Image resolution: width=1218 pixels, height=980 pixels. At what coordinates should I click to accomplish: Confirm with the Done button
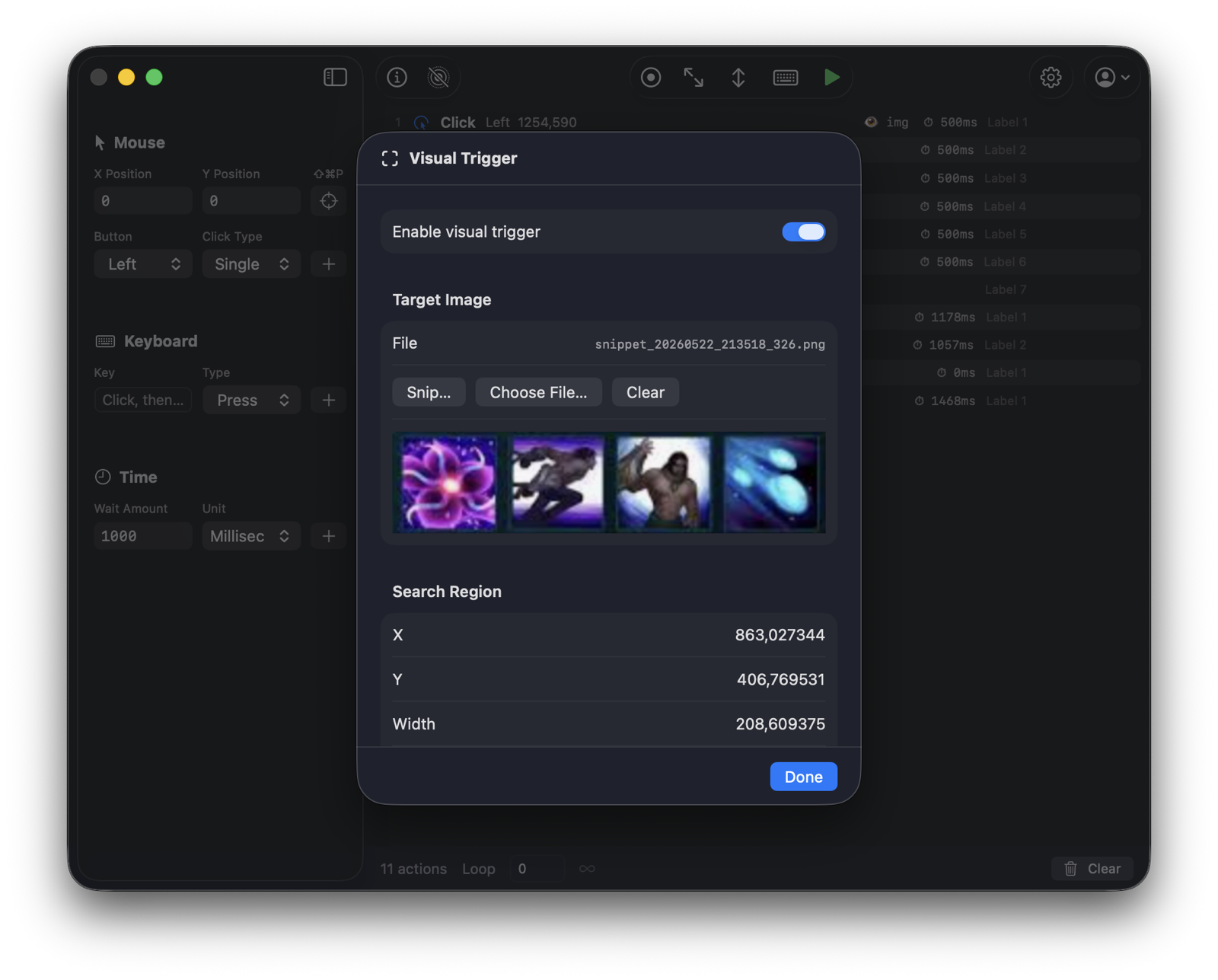[x=803, y=777]
